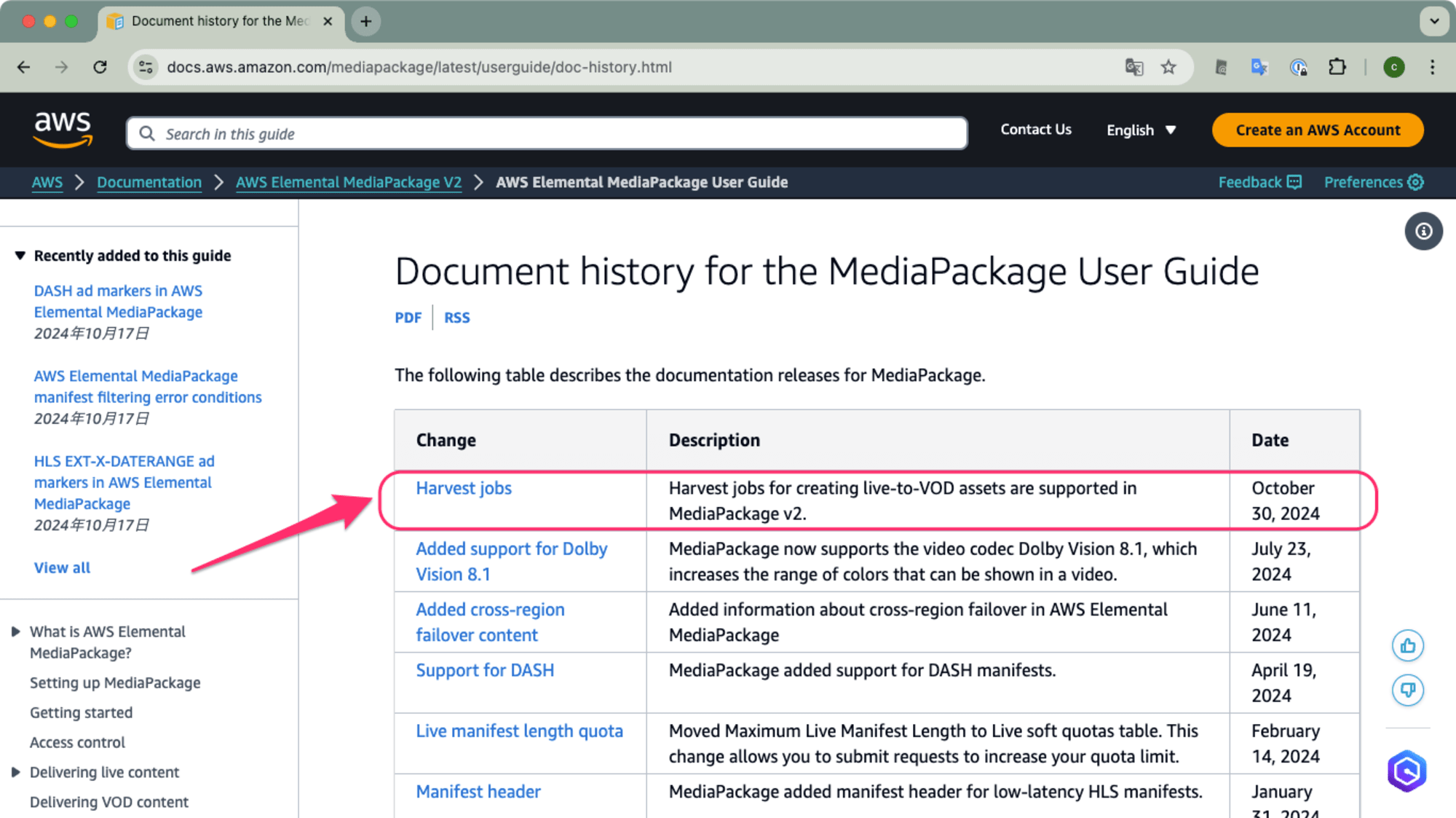Image resolution: width=1456 pixels, height=818 pixels.
Task: Open the Chrome profile avatar
Action: [1393, 67]
